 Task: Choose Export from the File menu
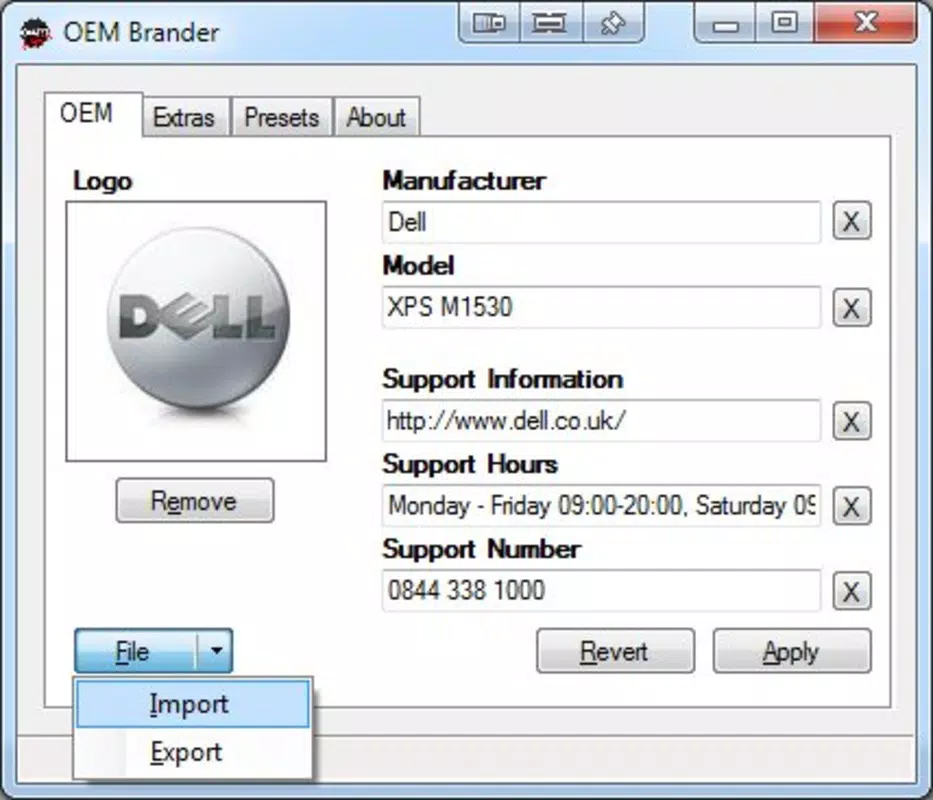coord(193,752)
